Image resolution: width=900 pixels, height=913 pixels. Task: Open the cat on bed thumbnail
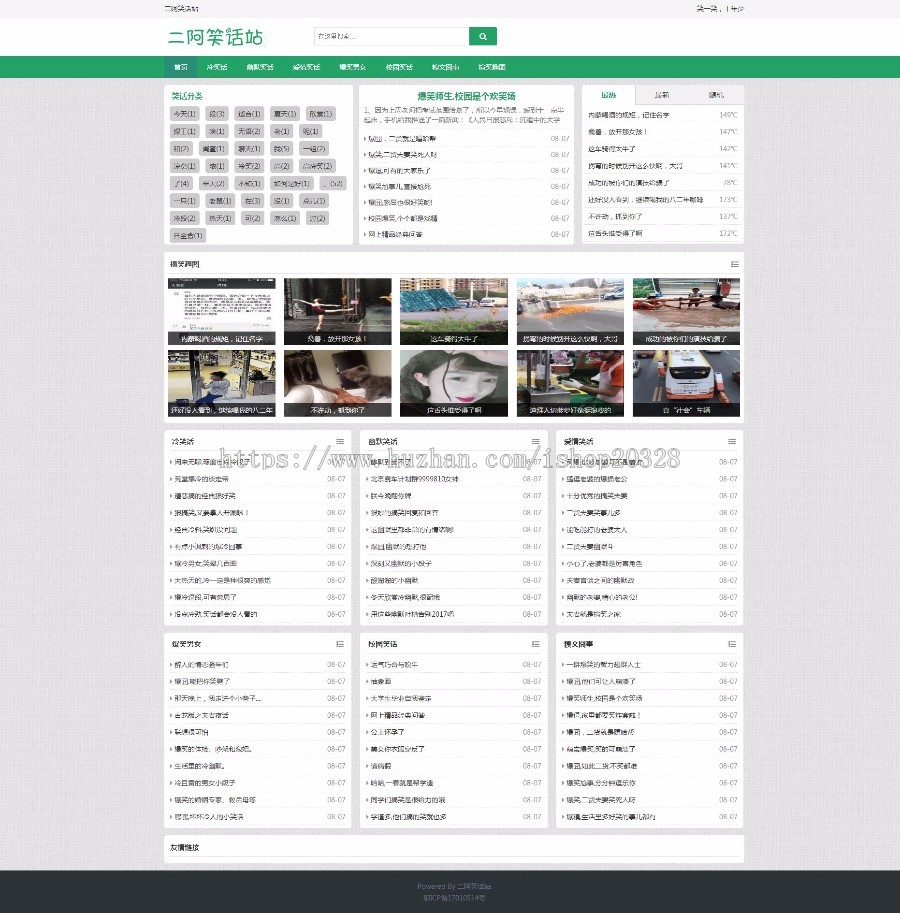pyautogui.click(x=338, y=383)
